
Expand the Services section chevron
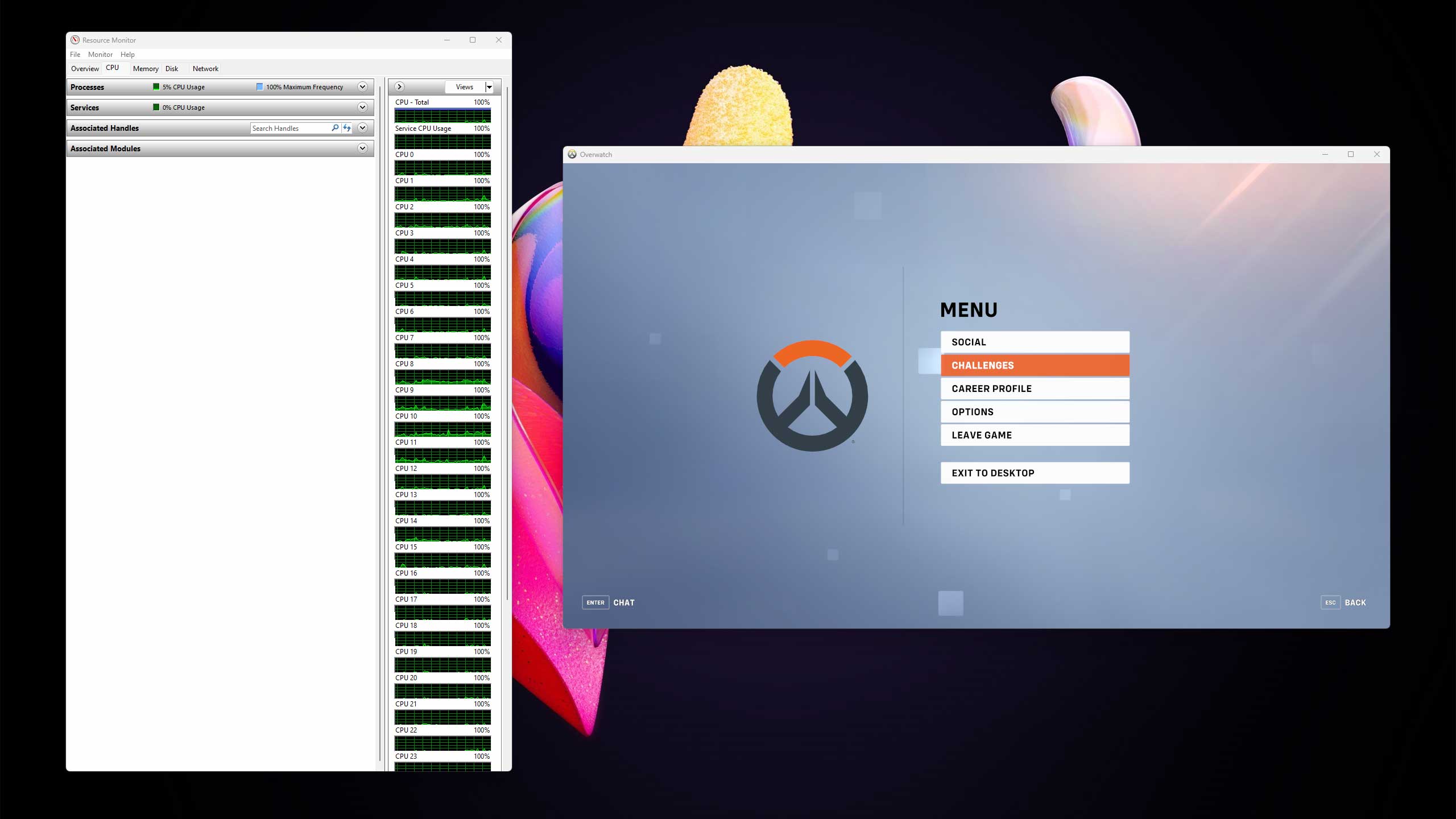362,107
